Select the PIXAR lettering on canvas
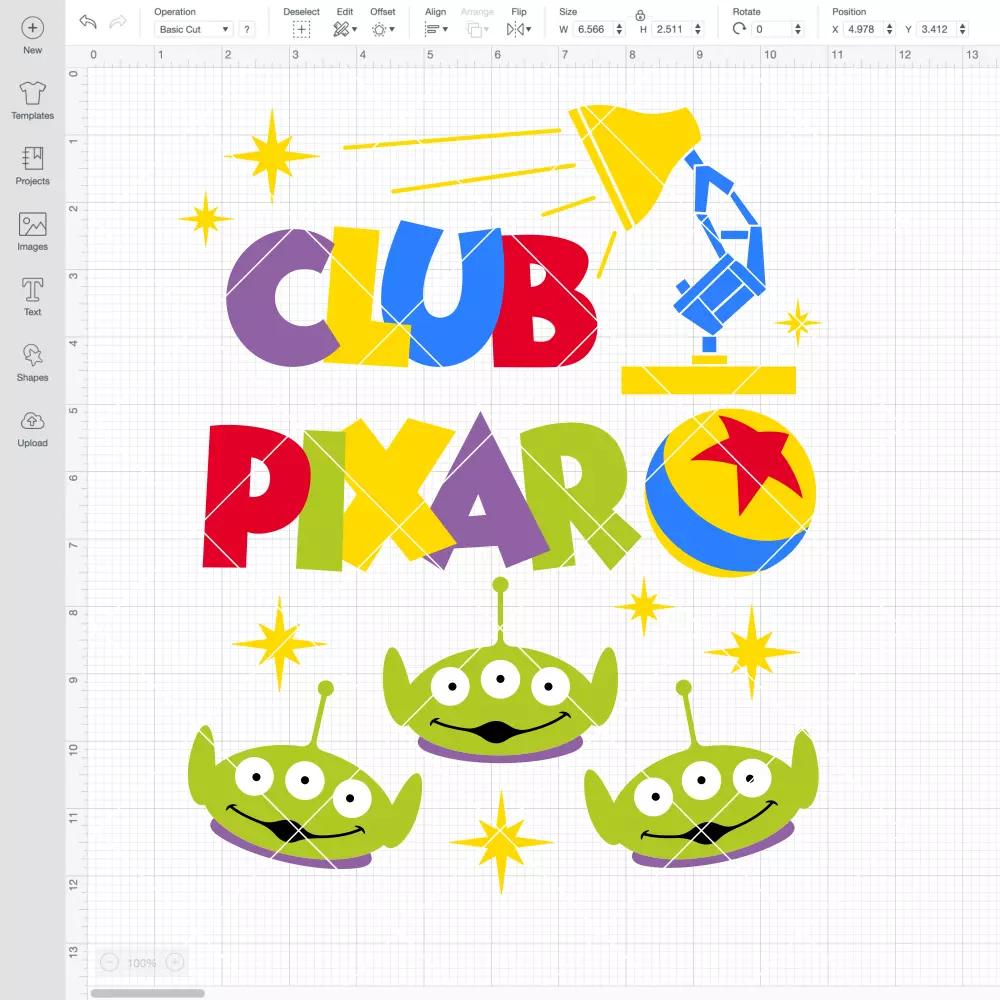The image size is (1000, 1000). [421, 492]
